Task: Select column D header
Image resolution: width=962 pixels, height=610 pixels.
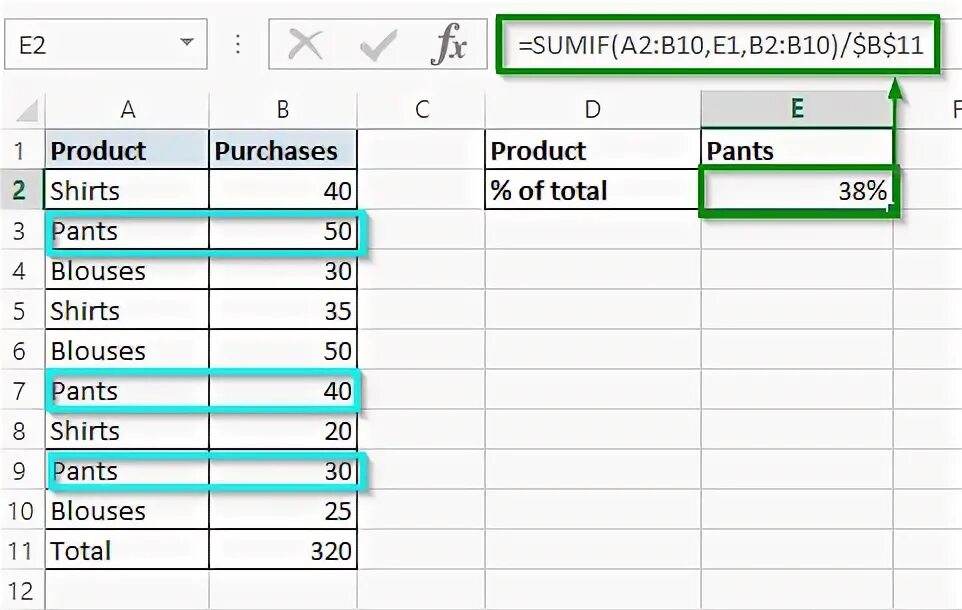Action: click(x=593, y=110)
